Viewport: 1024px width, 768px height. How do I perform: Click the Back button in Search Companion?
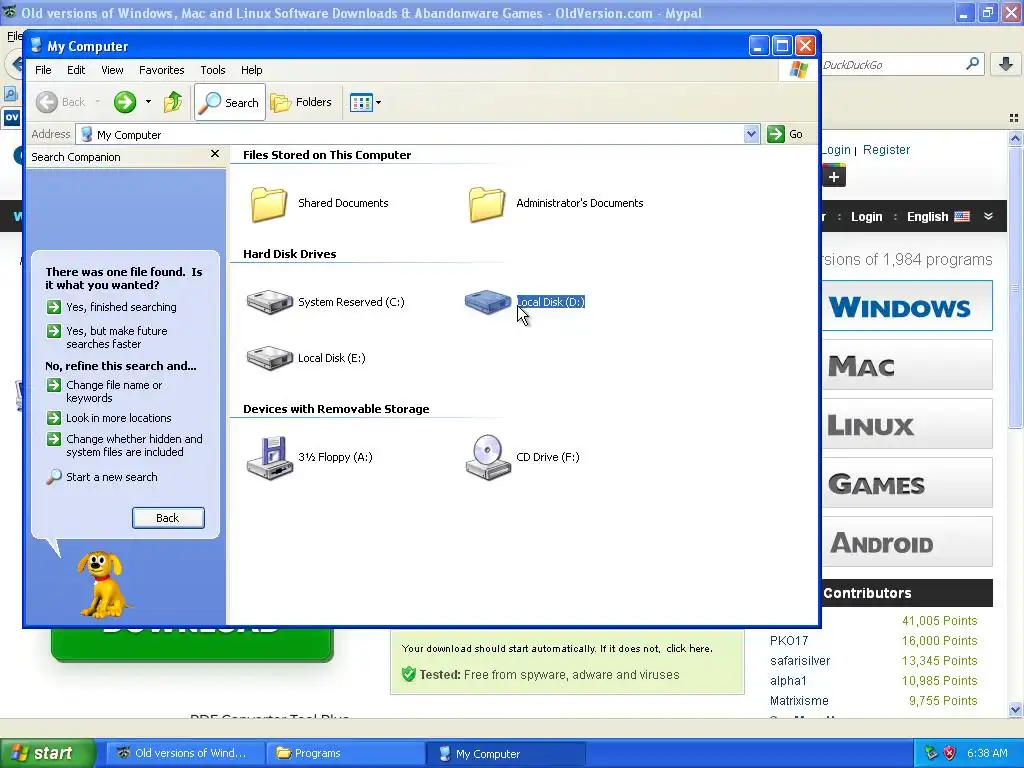click(x=168, y=518)
